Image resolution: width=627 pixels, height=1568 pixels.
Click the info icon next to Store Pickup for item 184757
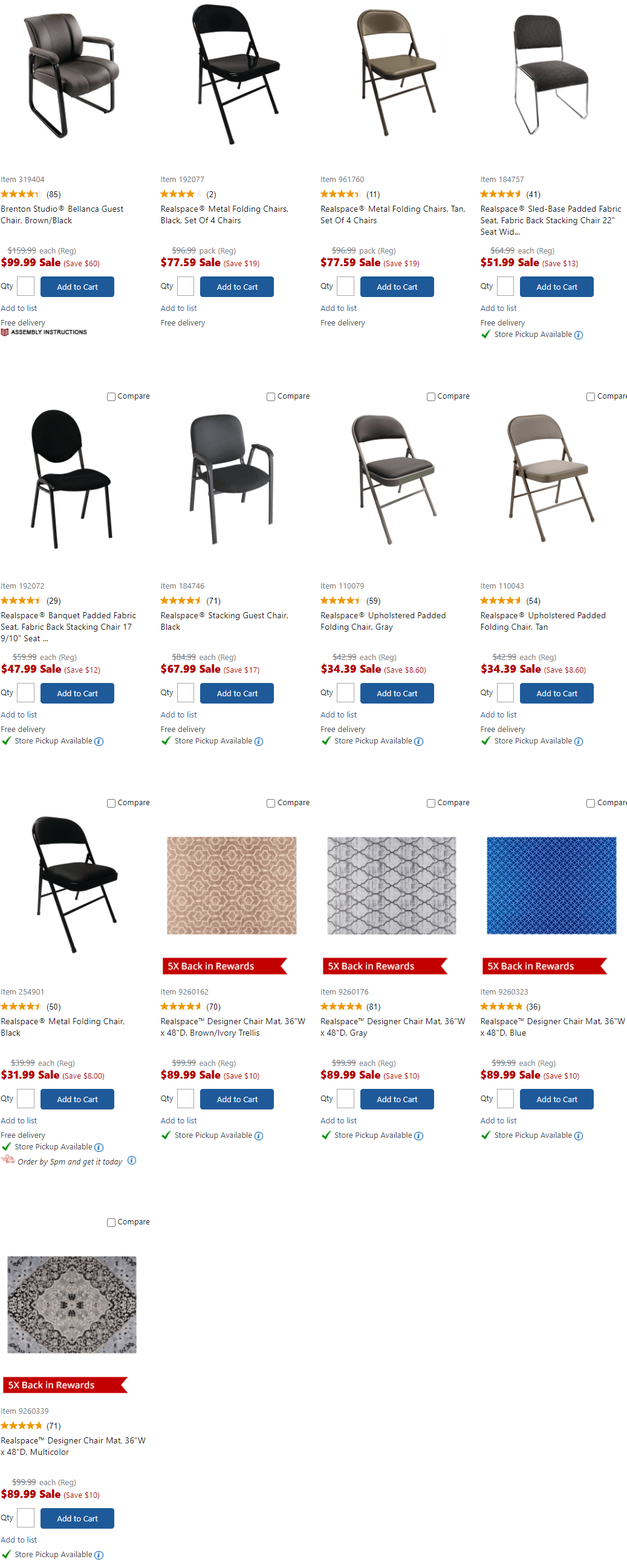click(x=579, y=334)
